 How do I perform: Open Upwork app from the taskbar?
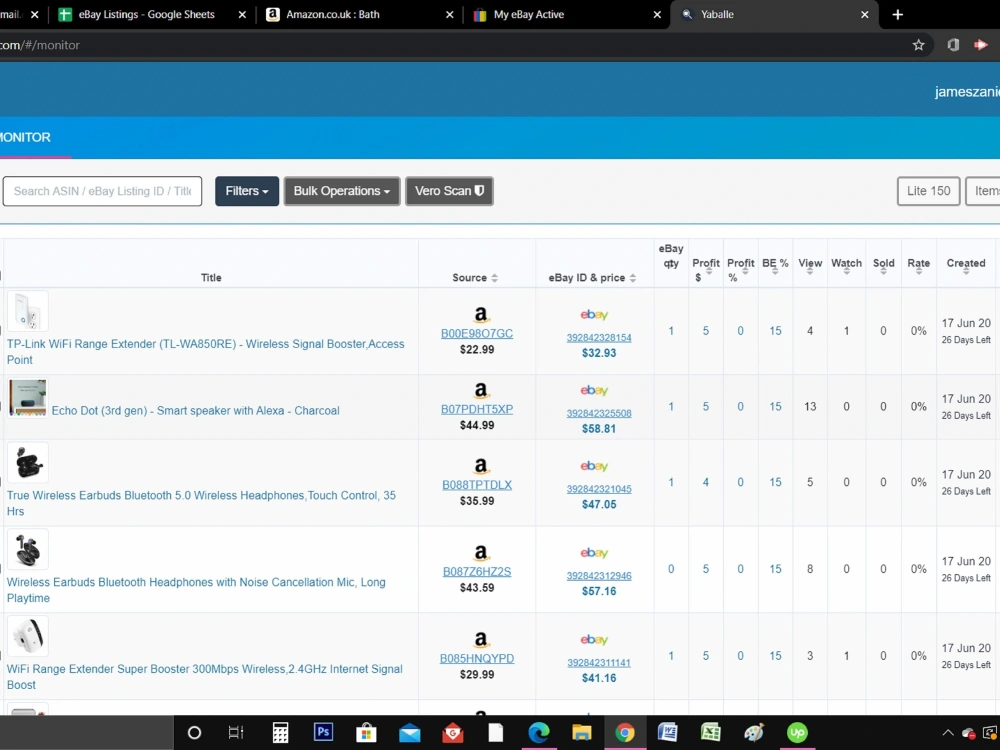(797, 732)
